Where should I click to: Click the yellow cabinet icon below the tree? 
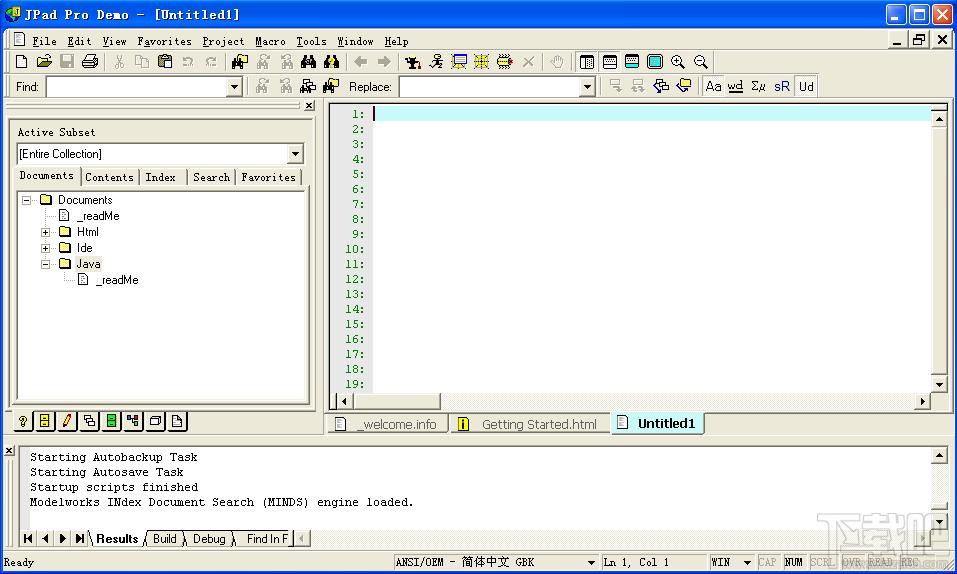coord(45,421)
